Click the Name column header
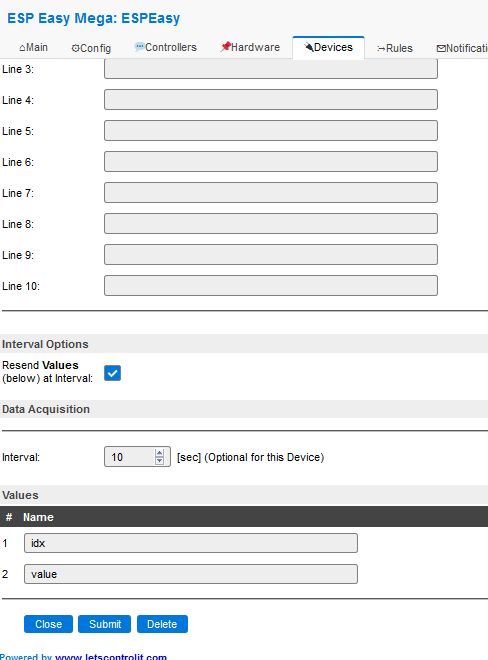Image resolution: width=488 pixels, height=660 pixels. tap(38, 517)
